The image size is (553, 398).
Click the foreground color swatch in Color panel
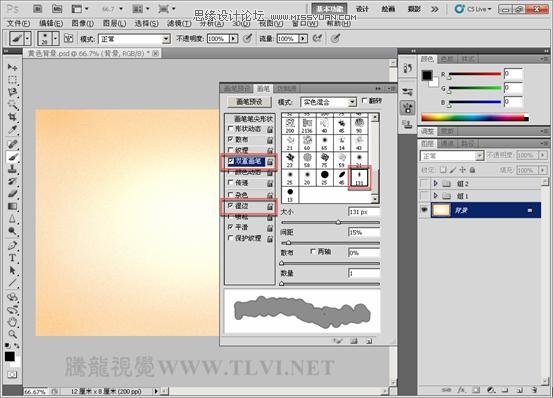pyautogui.click(x=427, y=75)
